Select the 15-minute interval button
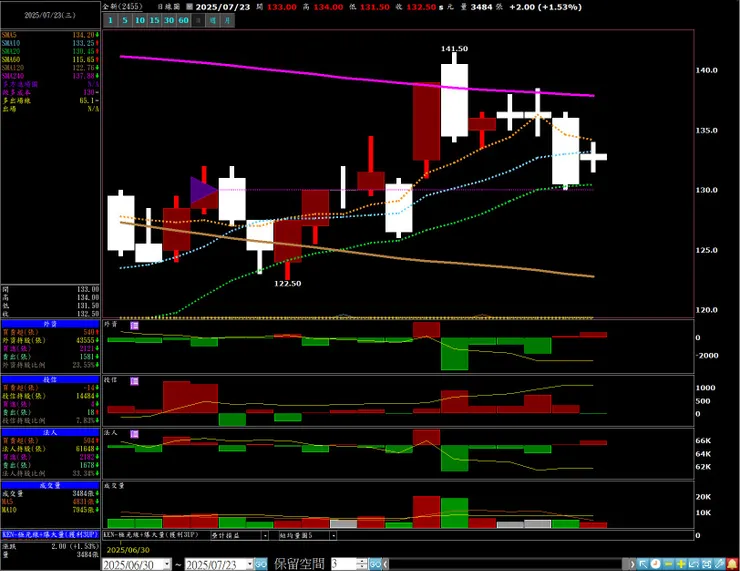This screenshot has width=740, height=571. 154,20
